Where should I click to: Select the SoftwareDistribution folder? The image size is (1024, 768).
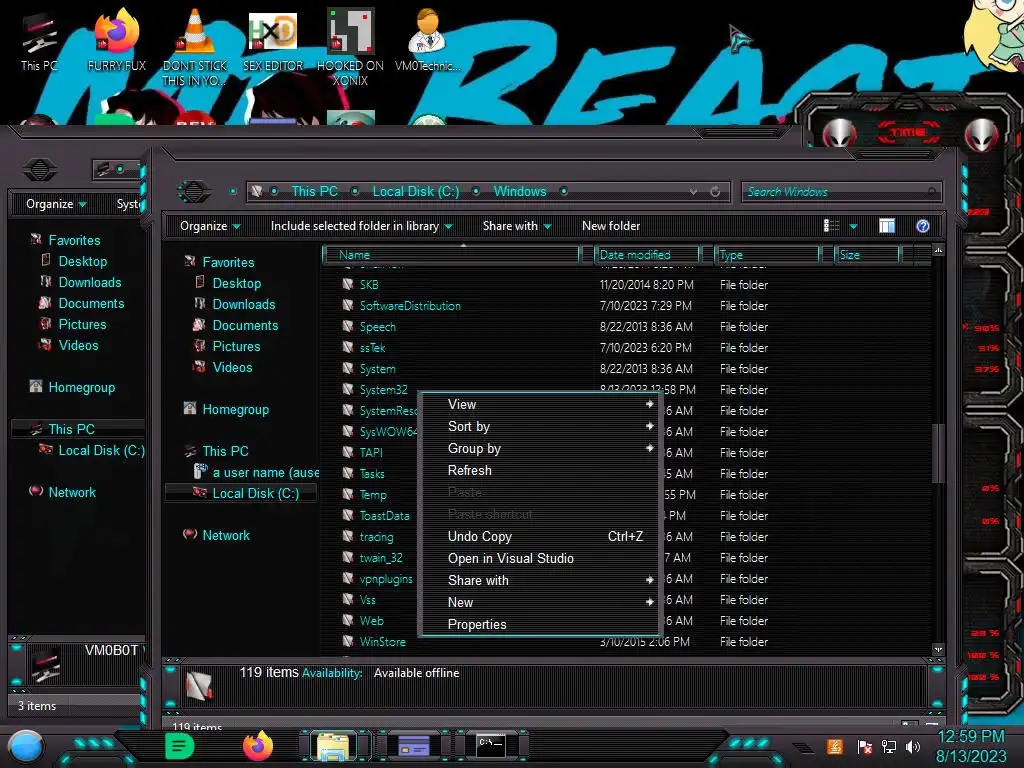click(x=410, y=306)
